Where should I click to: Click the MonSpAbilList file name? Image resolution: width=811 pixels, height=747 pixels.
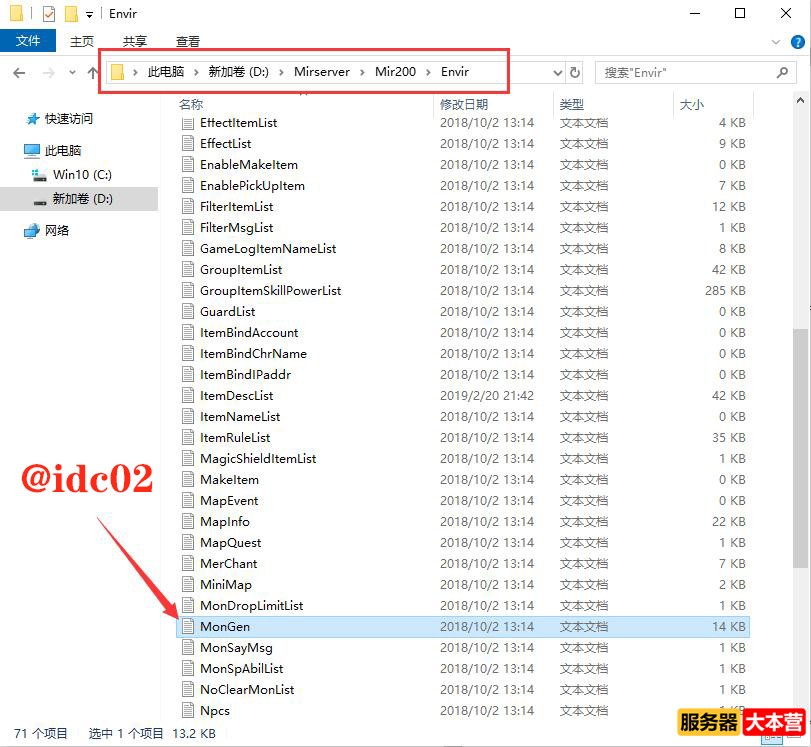pos(242,668)
